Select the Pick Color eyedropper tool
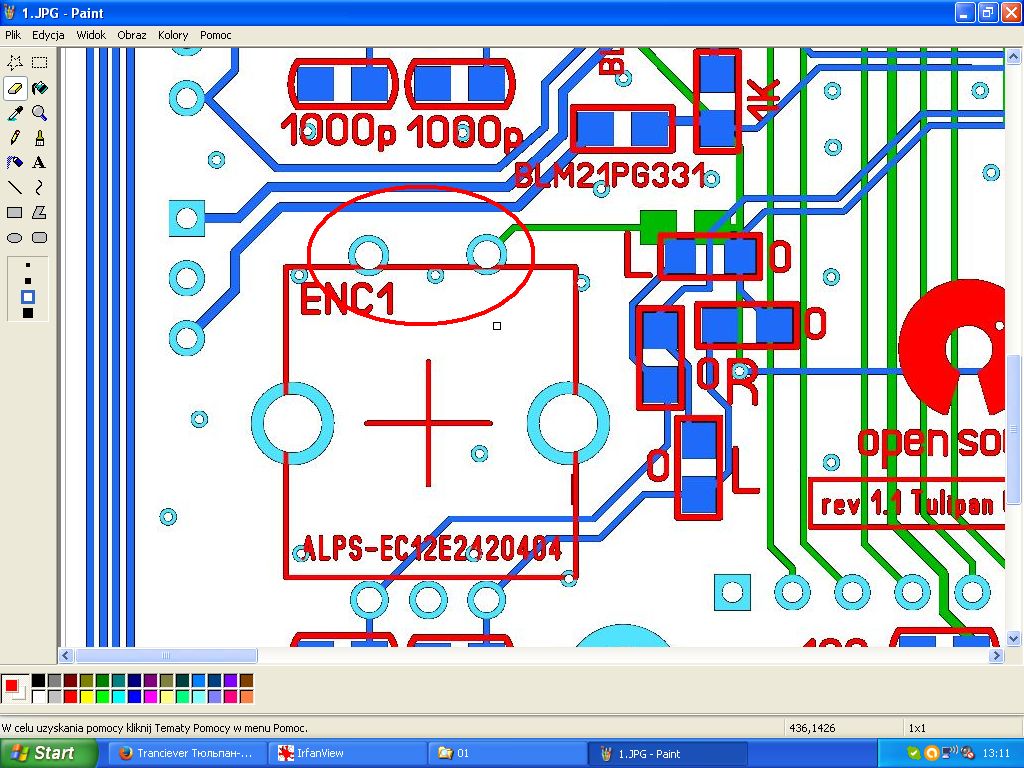The image size is (1024, 768). (15, 113)
